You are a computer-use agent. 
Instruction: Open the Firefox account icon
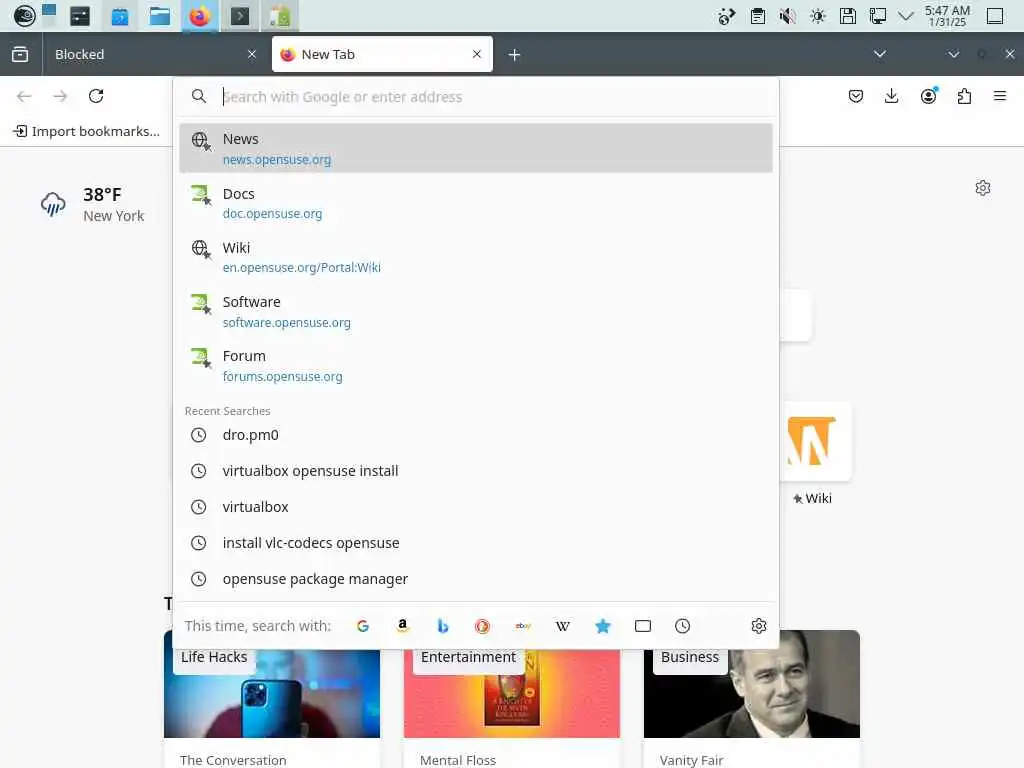tap(929, 97)
